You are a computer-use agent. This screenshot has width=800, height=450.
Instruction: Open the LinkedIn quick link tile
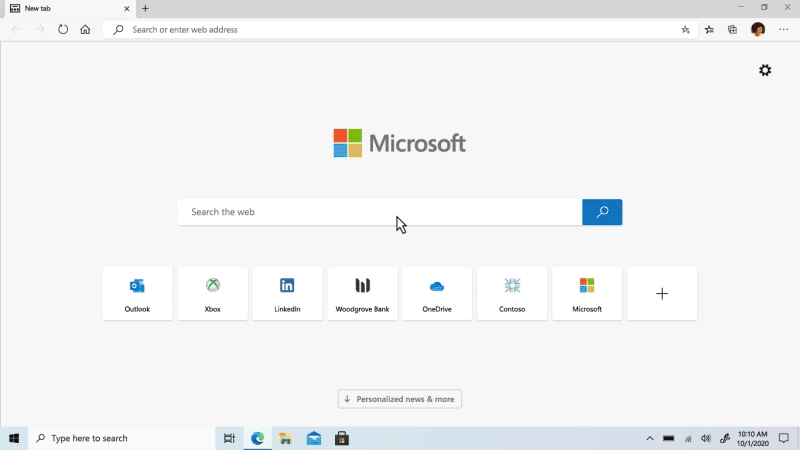pyautogui.click(x=287, y=294)
